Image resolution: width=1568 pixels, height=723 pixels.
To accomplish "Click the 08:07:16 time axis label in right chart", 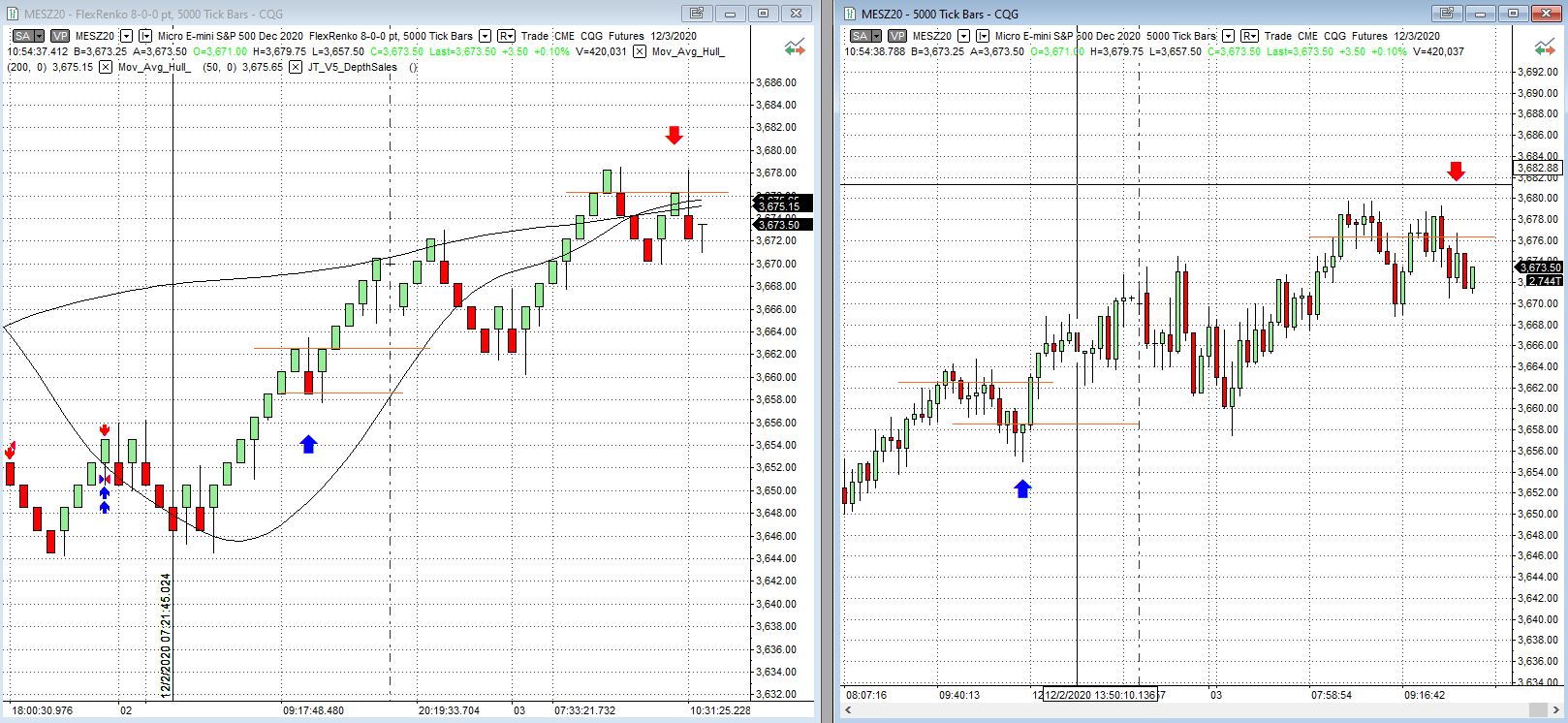I will click(866, 695).
